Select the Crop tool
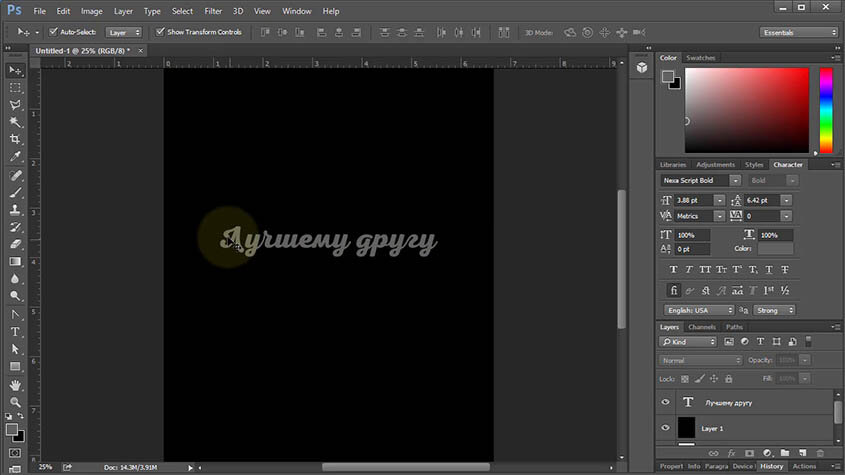845x475 pixels. 15,139
